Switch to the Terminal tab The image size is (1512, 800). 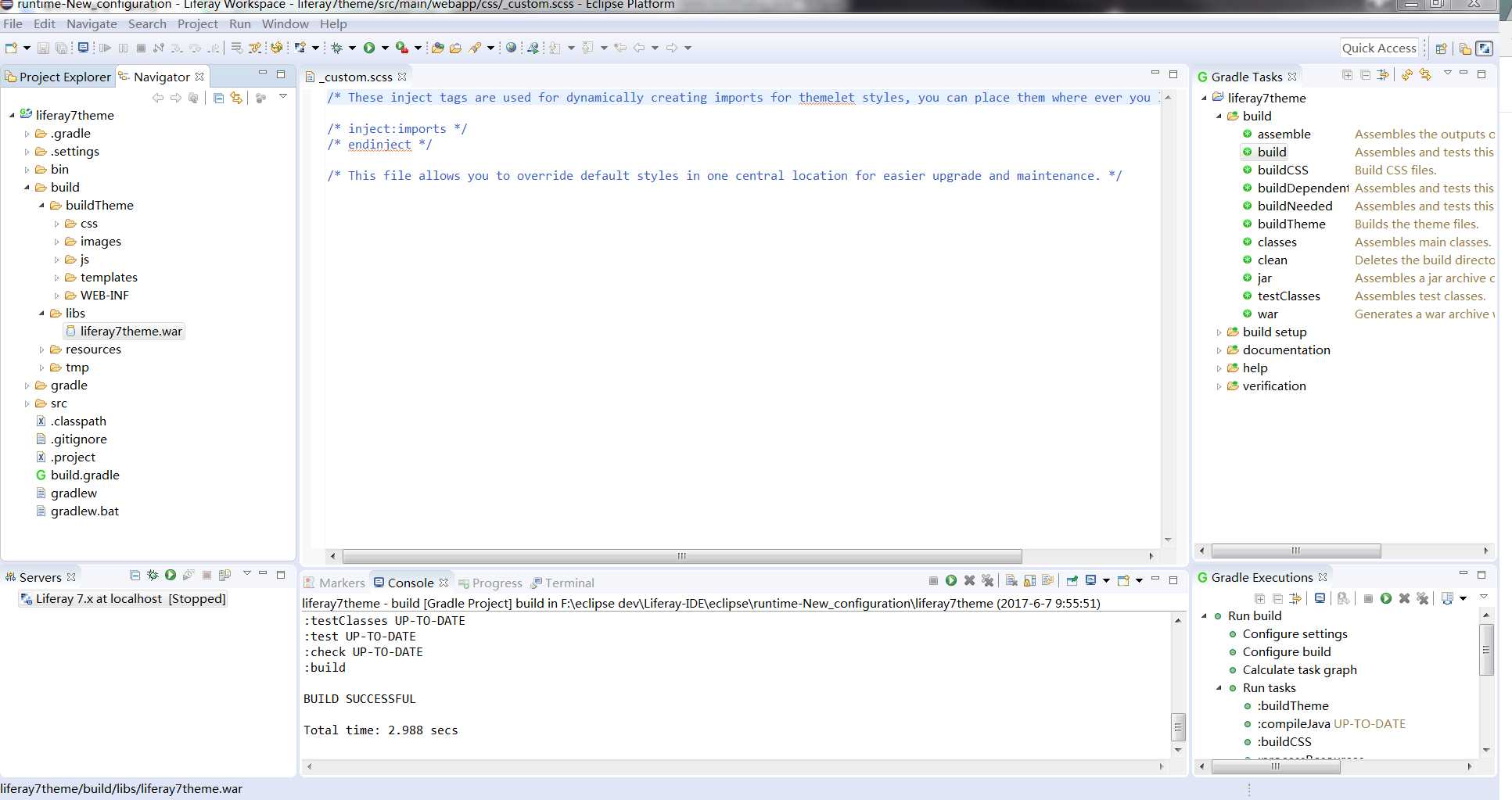562,583
